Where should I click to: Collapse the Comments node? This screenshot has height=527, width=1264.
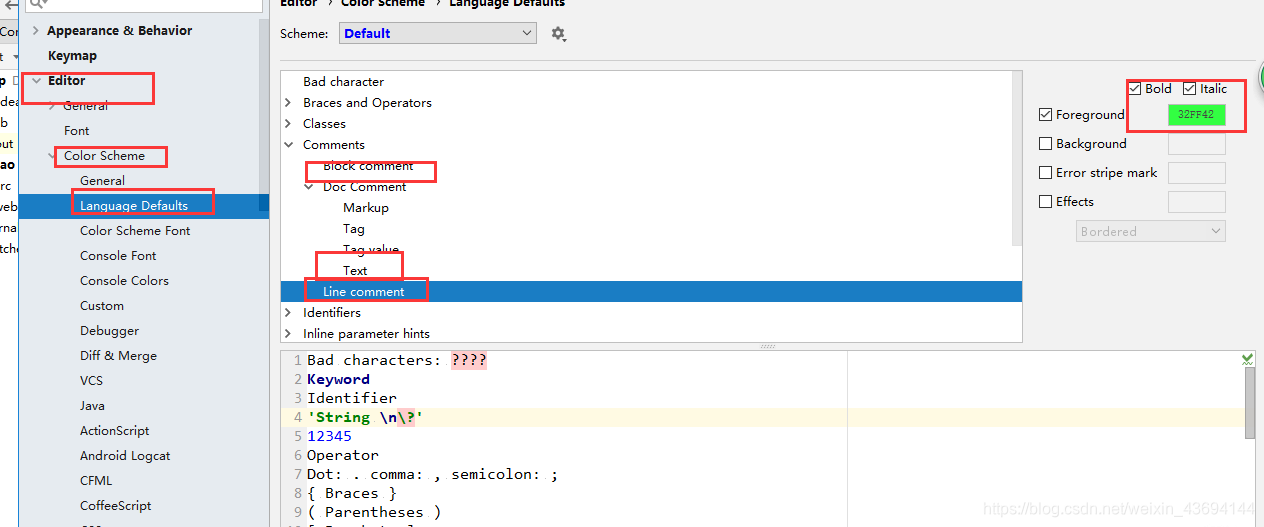click(x=289, y=145)
